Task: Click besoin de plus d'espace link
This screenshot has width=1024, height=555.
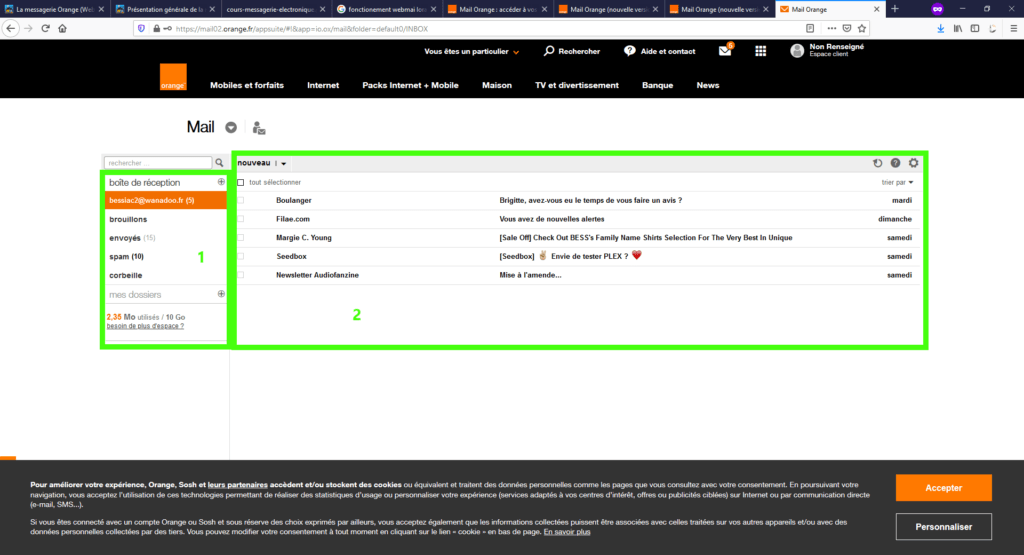Action: (145, 326)
